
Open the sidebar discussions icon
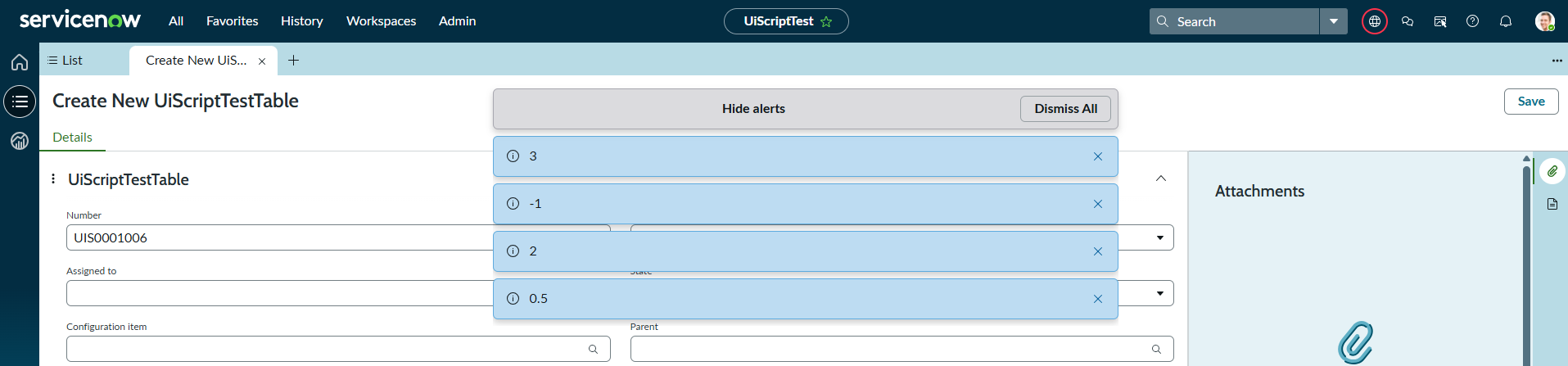point(1440,21)
